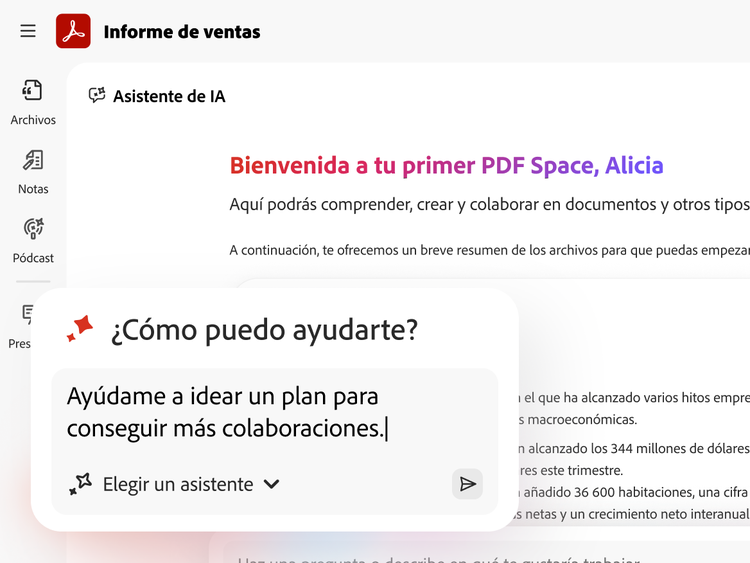The width and height of the screenshot is (750, 563).
Task: Click the Archivos label
Action: pyautogui.click(x=33, y=120)
